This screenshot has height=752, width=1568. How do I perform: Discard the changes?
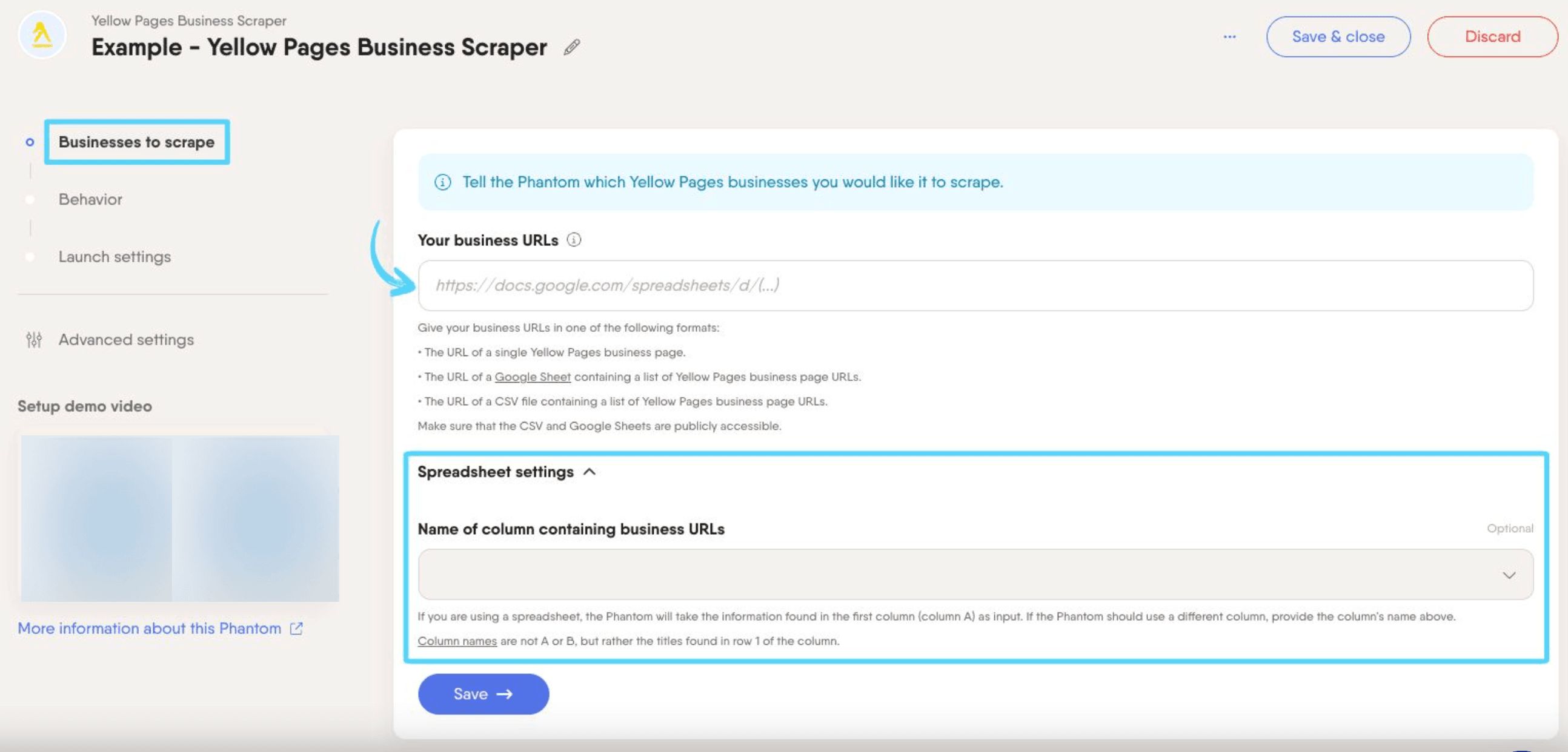tap(1492, 36)
